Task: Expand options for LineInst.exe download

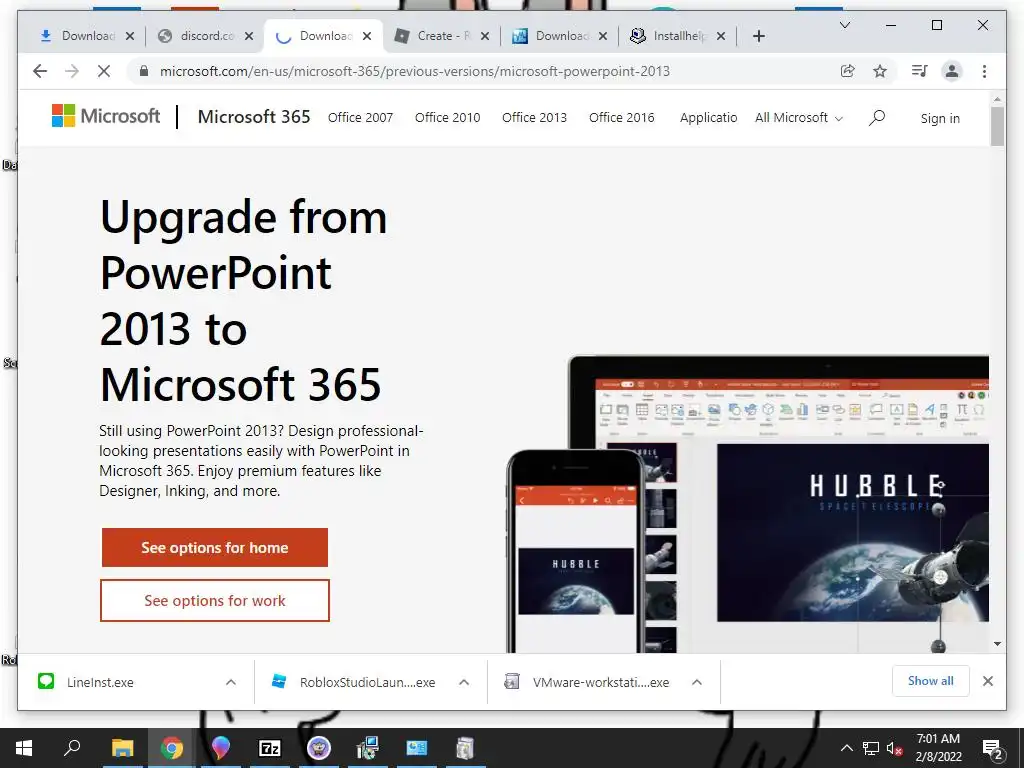Action: pos(231,682)
